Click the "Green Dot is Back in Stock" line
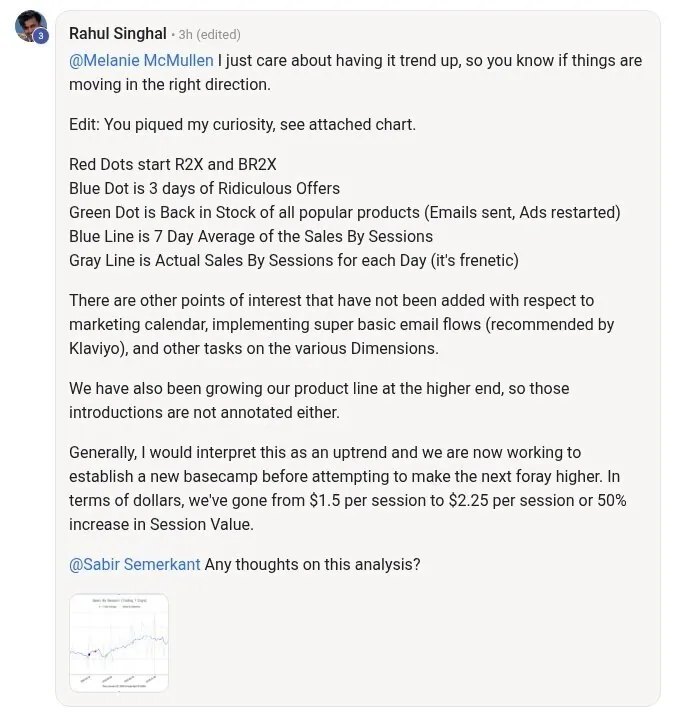The width and height of the screenshot is (677, 717). click(x=345, y=213)
